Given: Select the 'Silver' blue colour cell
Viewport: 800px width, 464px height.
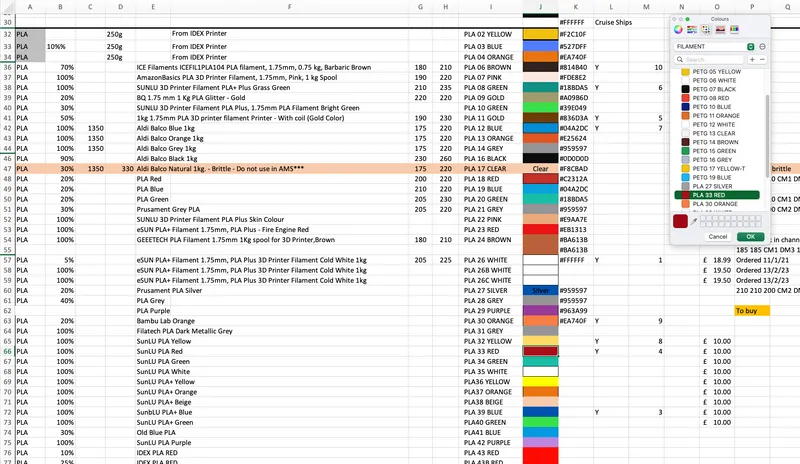Looking at the screenshot, I should 540,290.
